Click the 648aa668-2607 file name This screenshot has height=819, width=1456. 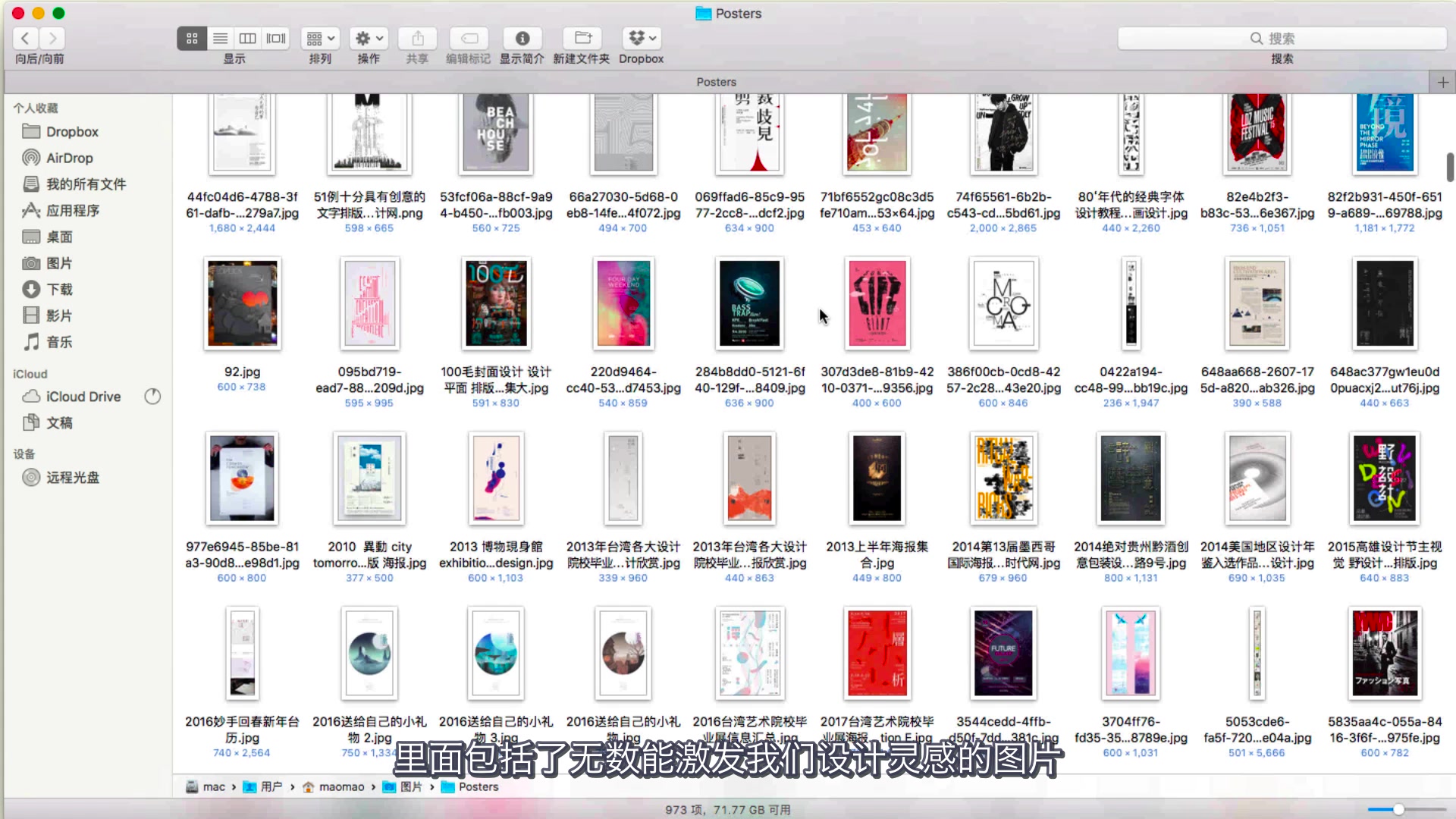[1257, 380]
